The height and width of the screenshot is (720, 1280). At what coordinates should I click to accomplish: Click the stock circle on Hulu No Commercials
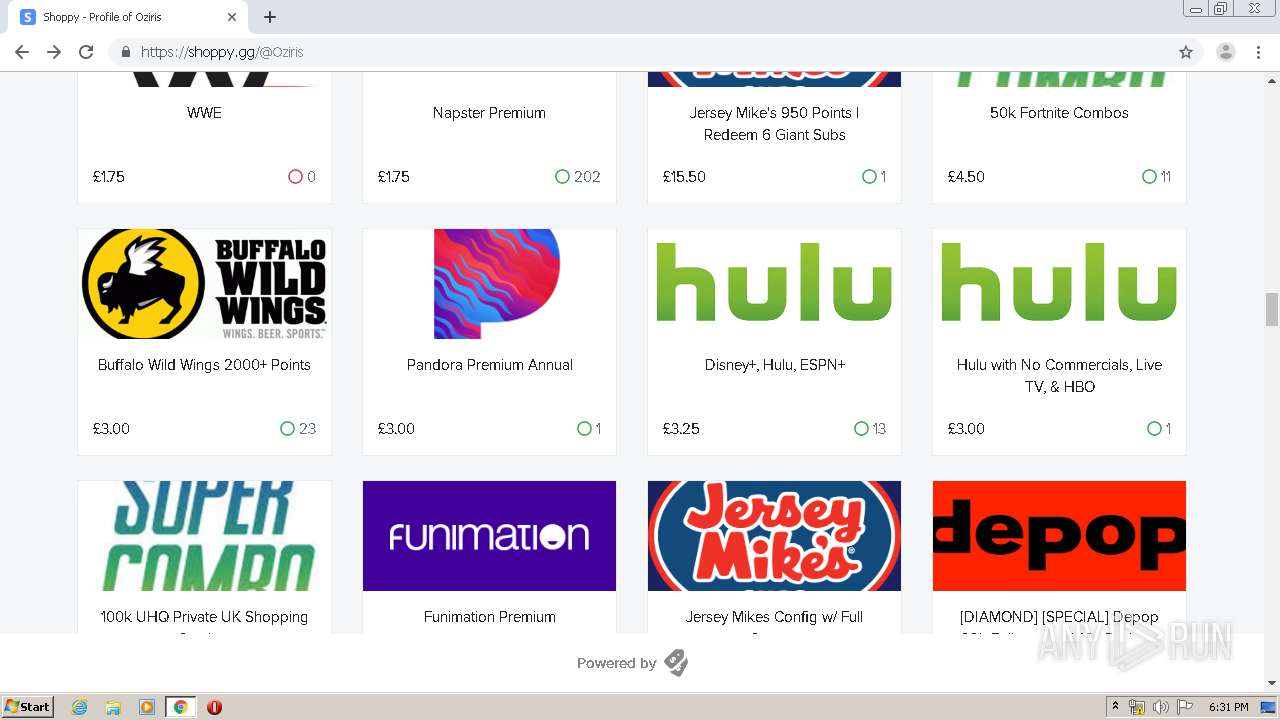[1154, 429]
